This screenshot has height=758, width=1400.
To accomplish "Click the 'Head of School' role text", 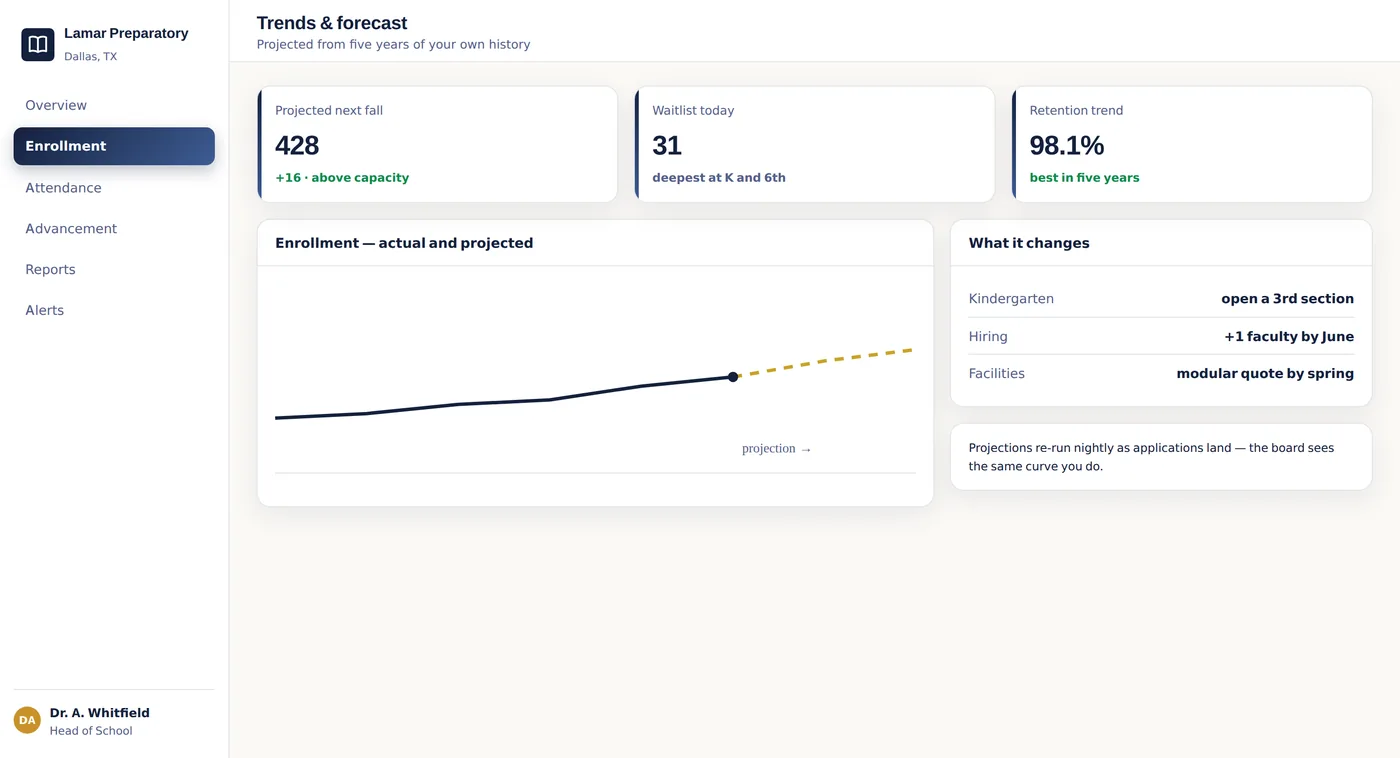I will [x=91, y=731].
